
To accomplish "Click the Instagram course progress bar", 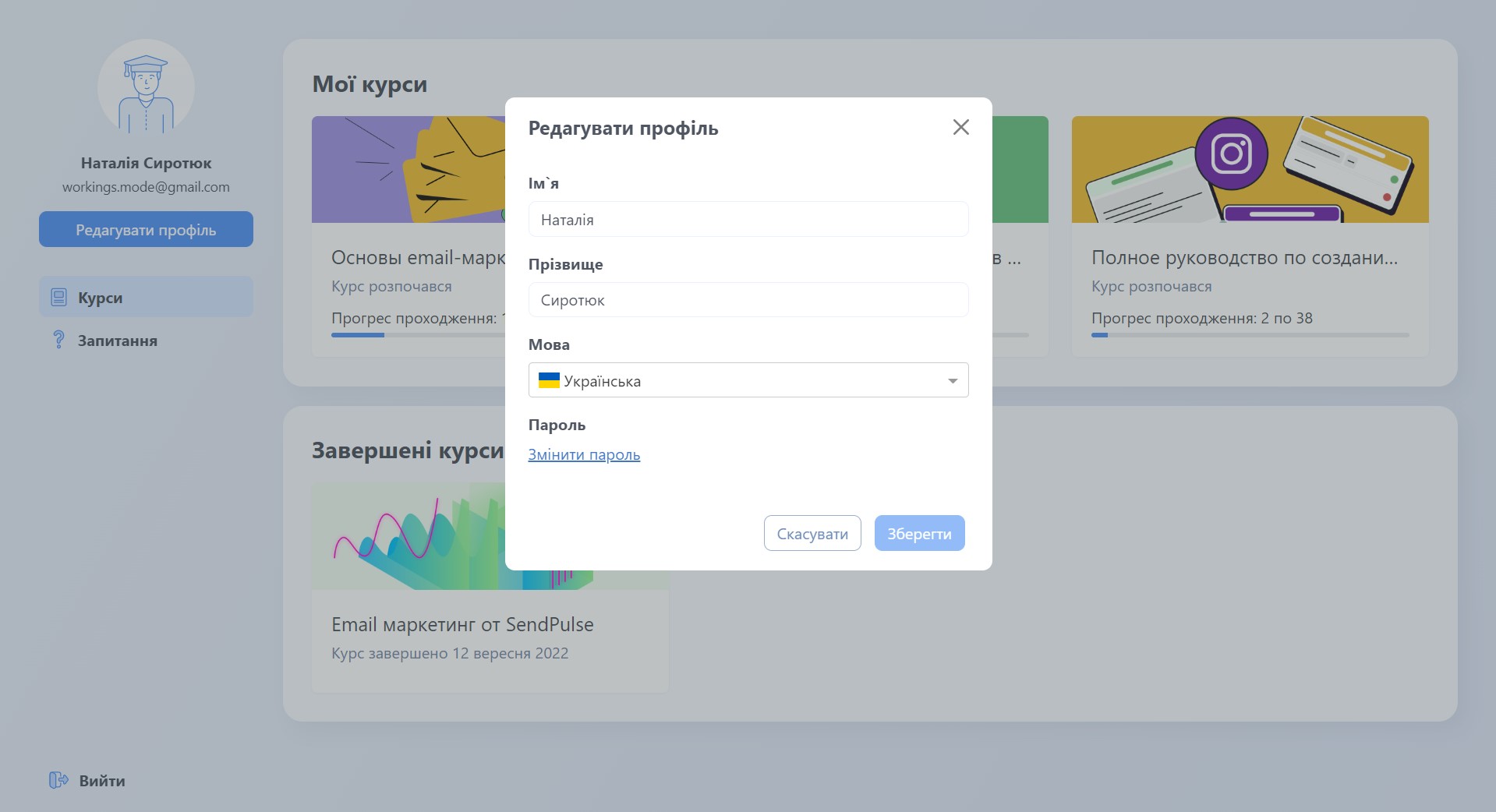I will coord(1248,335).
